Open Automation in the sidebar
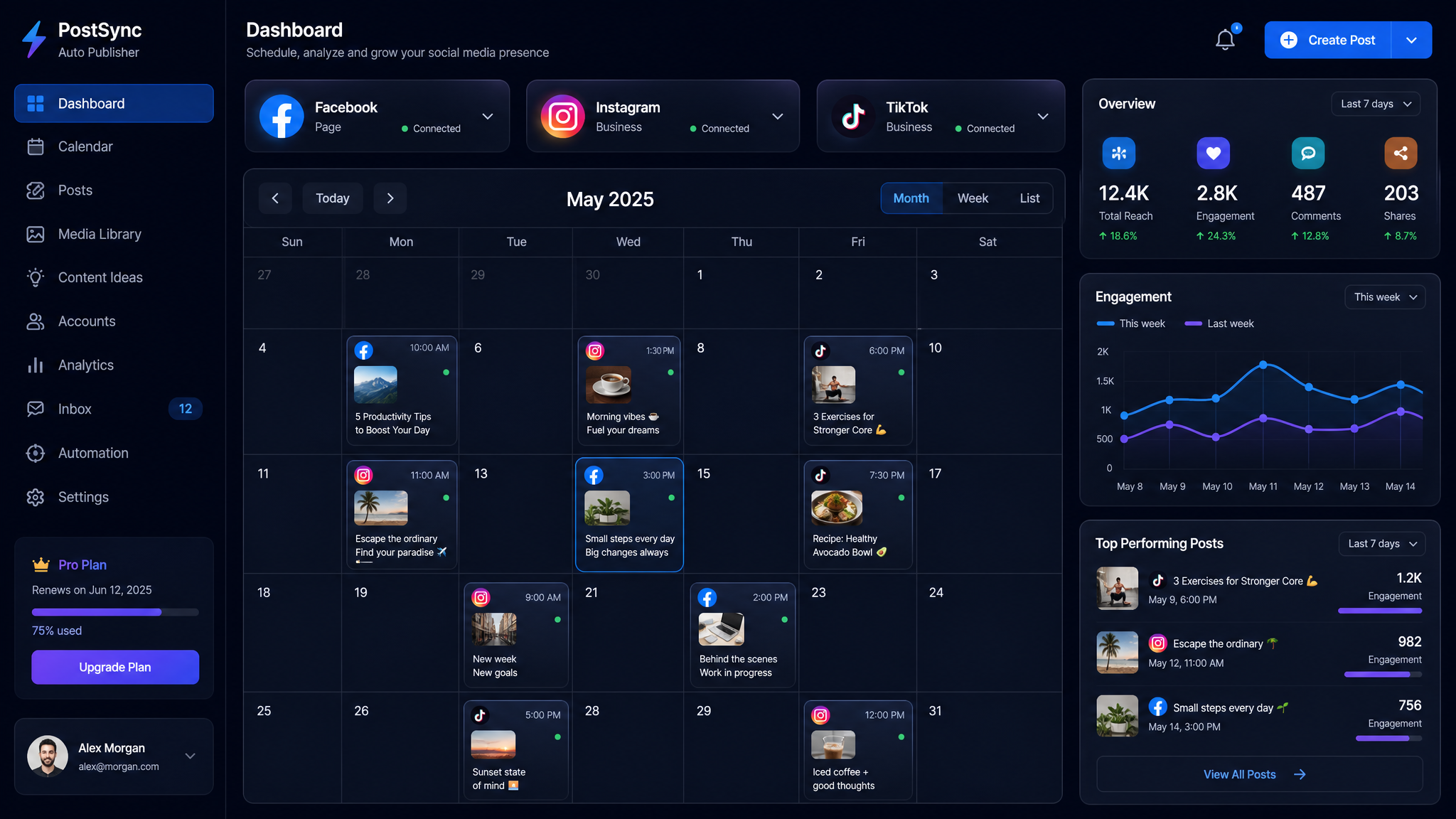 tap(114, 453)
